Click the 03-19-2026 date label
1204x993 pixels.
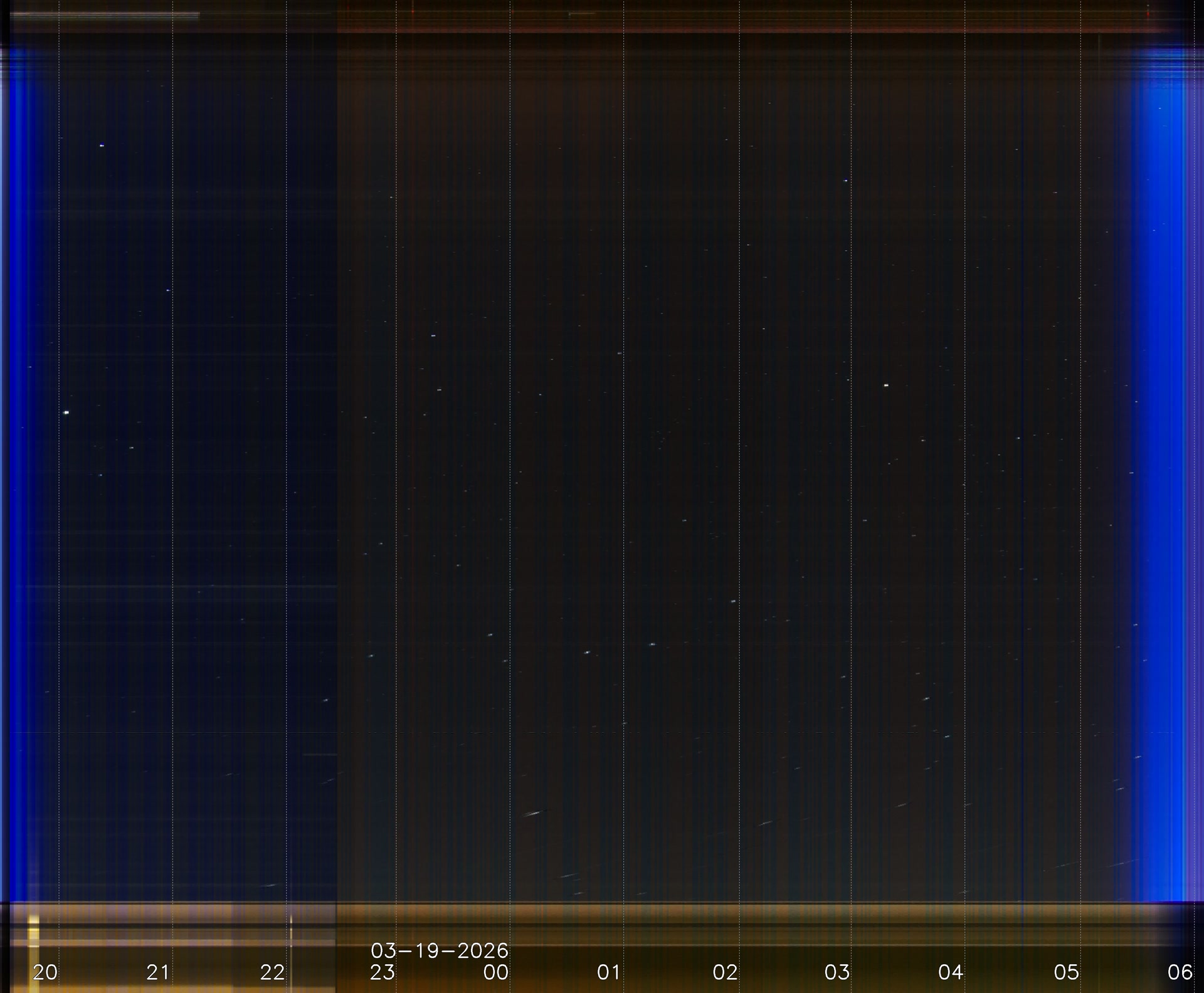tap(439, 951)
